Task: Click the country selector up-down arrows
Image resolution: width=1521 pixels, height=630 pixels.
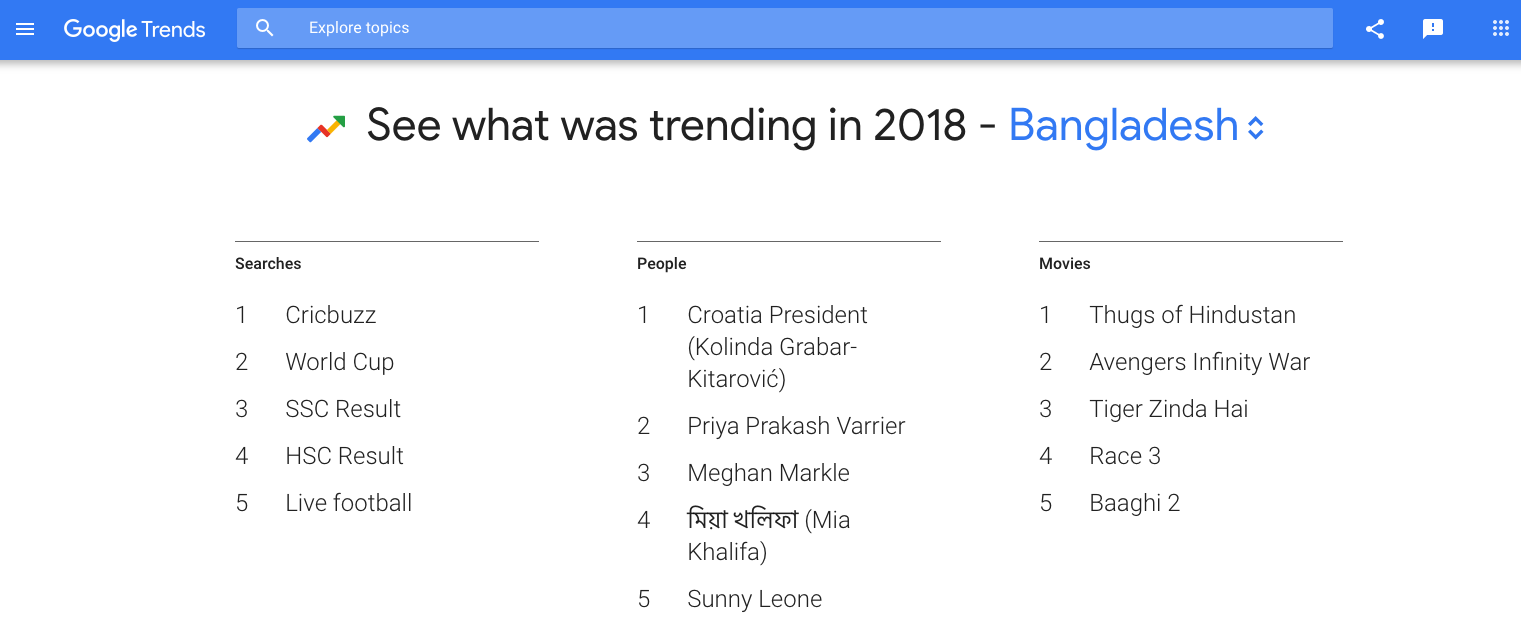Action: (x=1256, y=128)
